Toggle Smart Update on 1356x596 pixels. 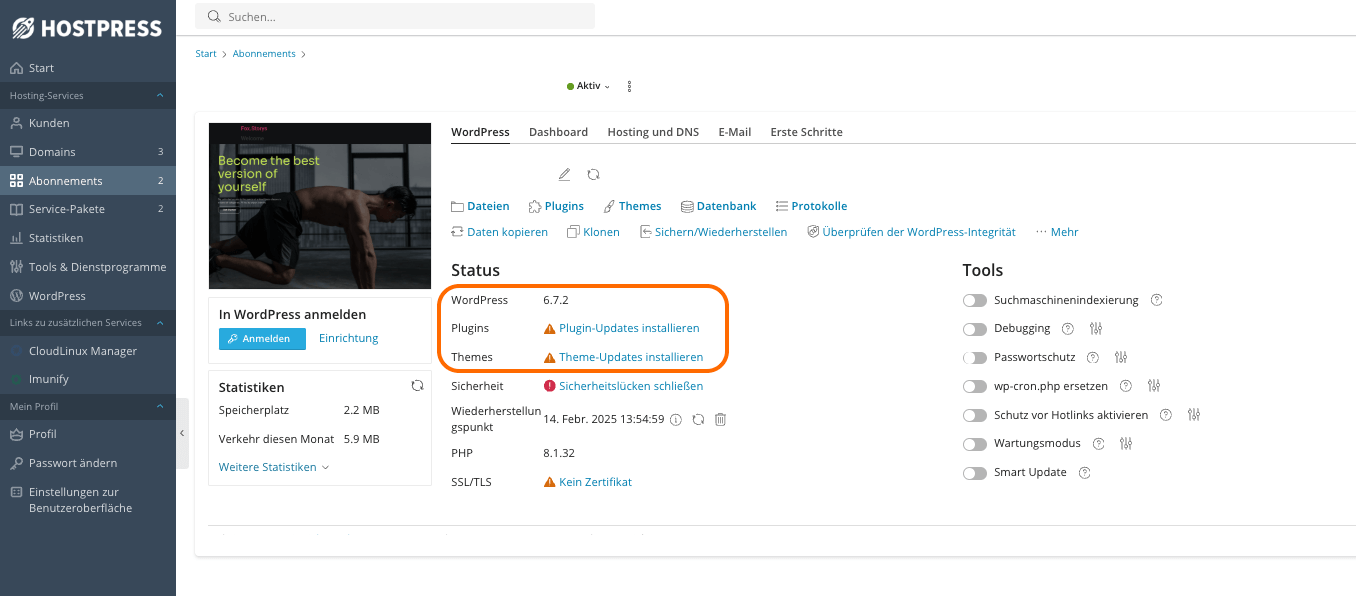[974, 473]
